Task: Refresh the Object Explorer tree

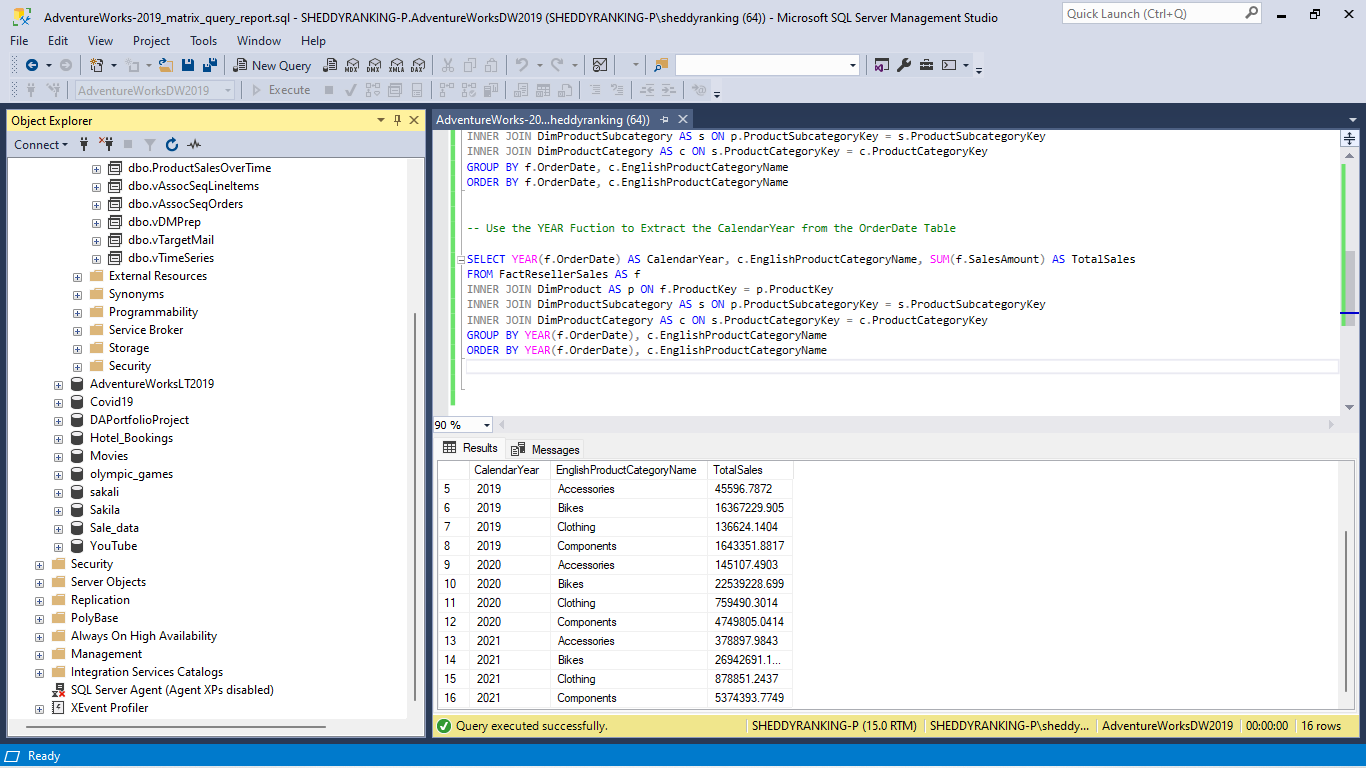Action: (172, 144)
